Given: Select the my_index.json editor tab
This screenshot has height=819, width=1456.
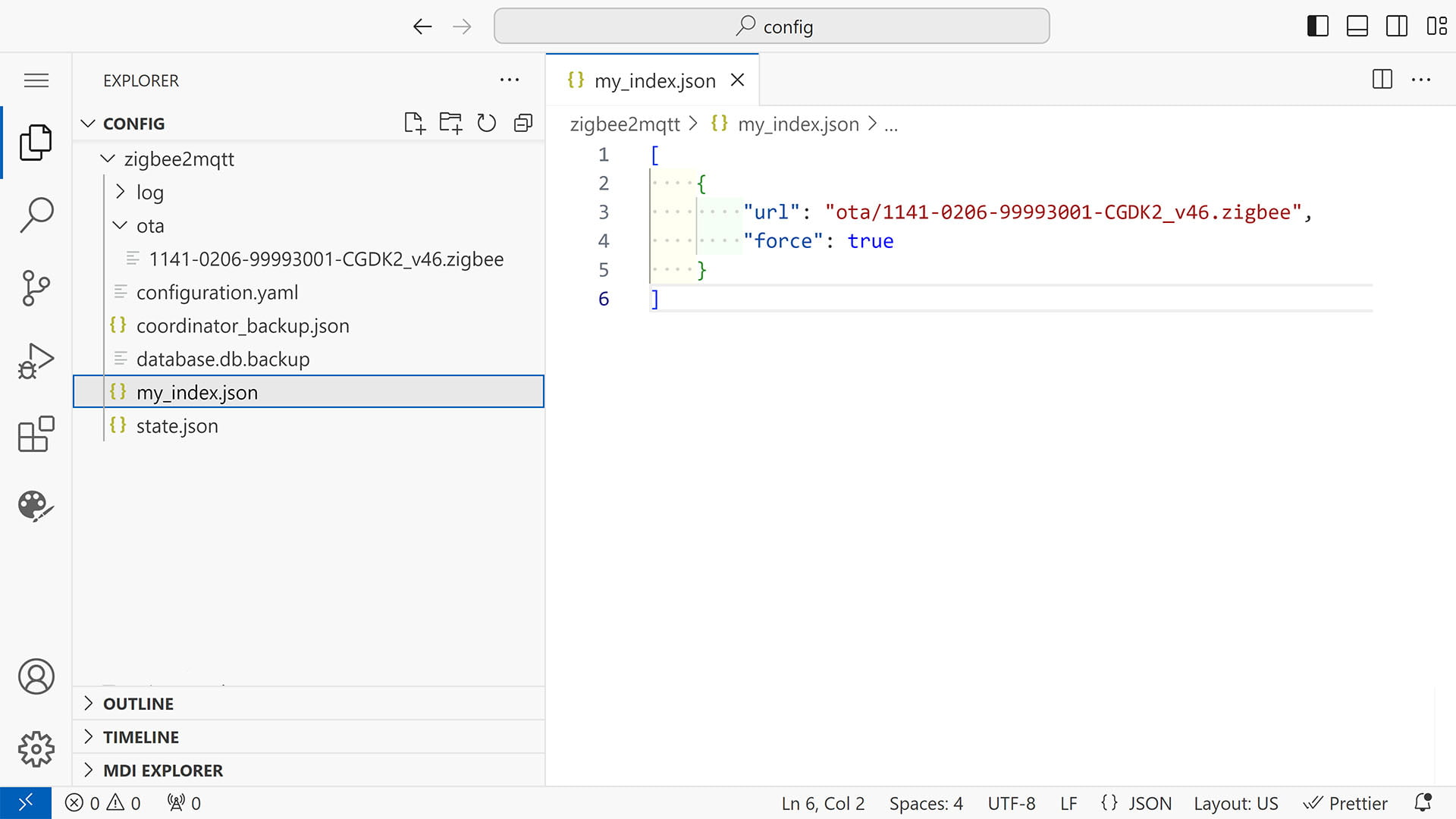Looking at the screenshot, I should point(654,80).
